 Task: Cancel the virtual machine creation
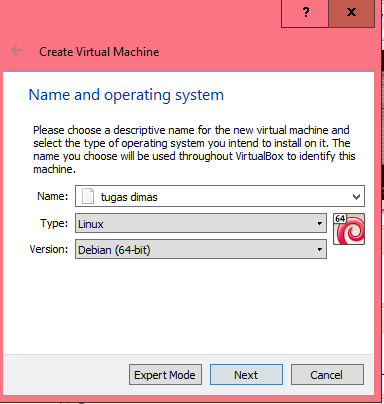click(x=327, y=375)
